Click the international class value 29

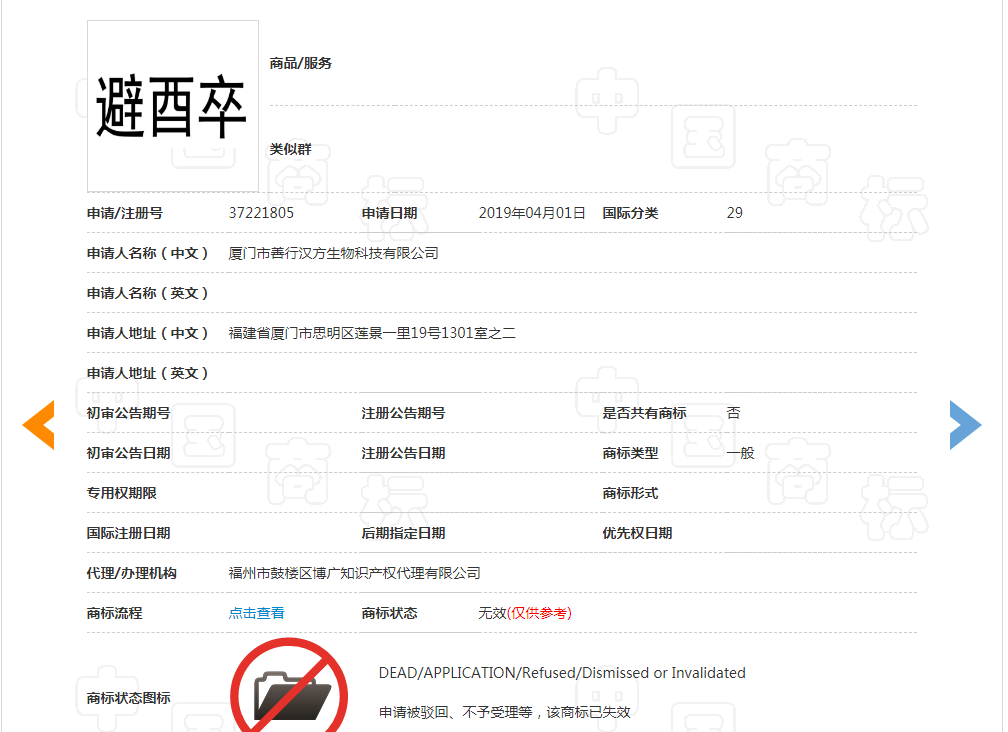pyautogui.click(x=734, y=213)
